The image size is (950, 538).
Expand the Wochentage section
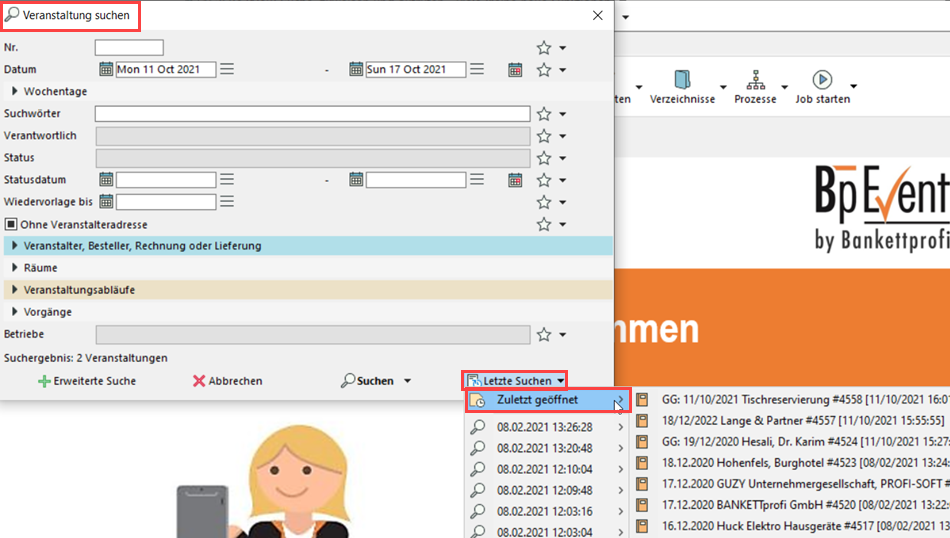pos(15,92)
